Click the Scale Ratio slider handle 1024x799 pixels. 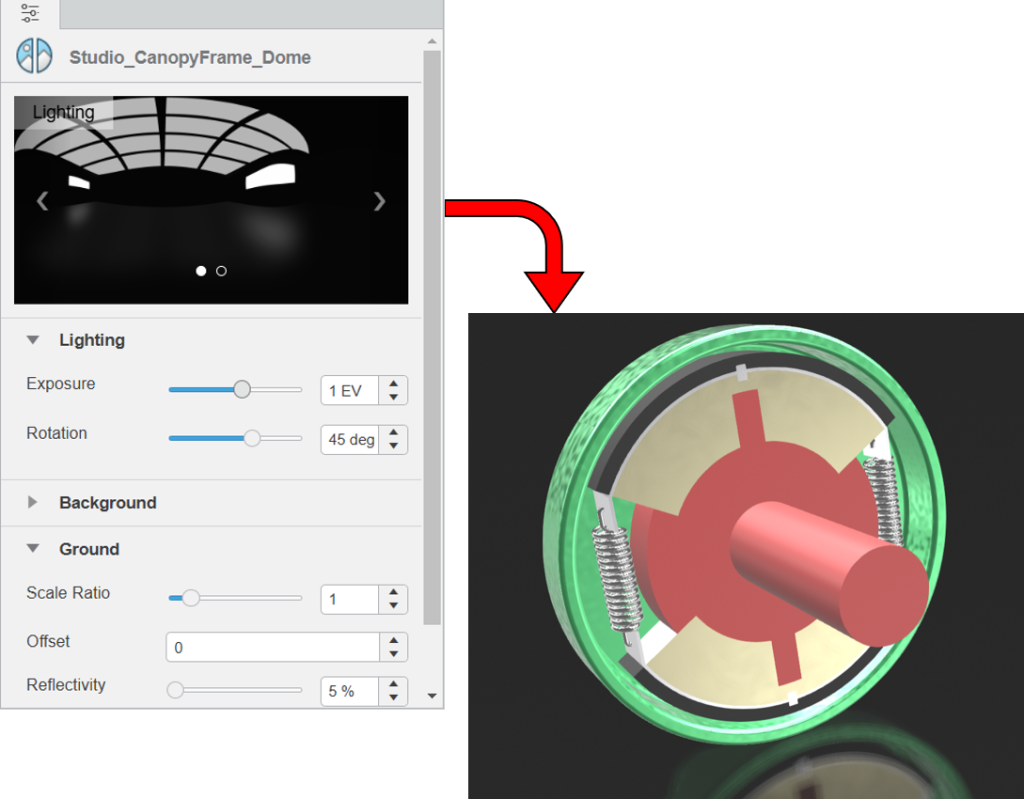click(191, 598)
